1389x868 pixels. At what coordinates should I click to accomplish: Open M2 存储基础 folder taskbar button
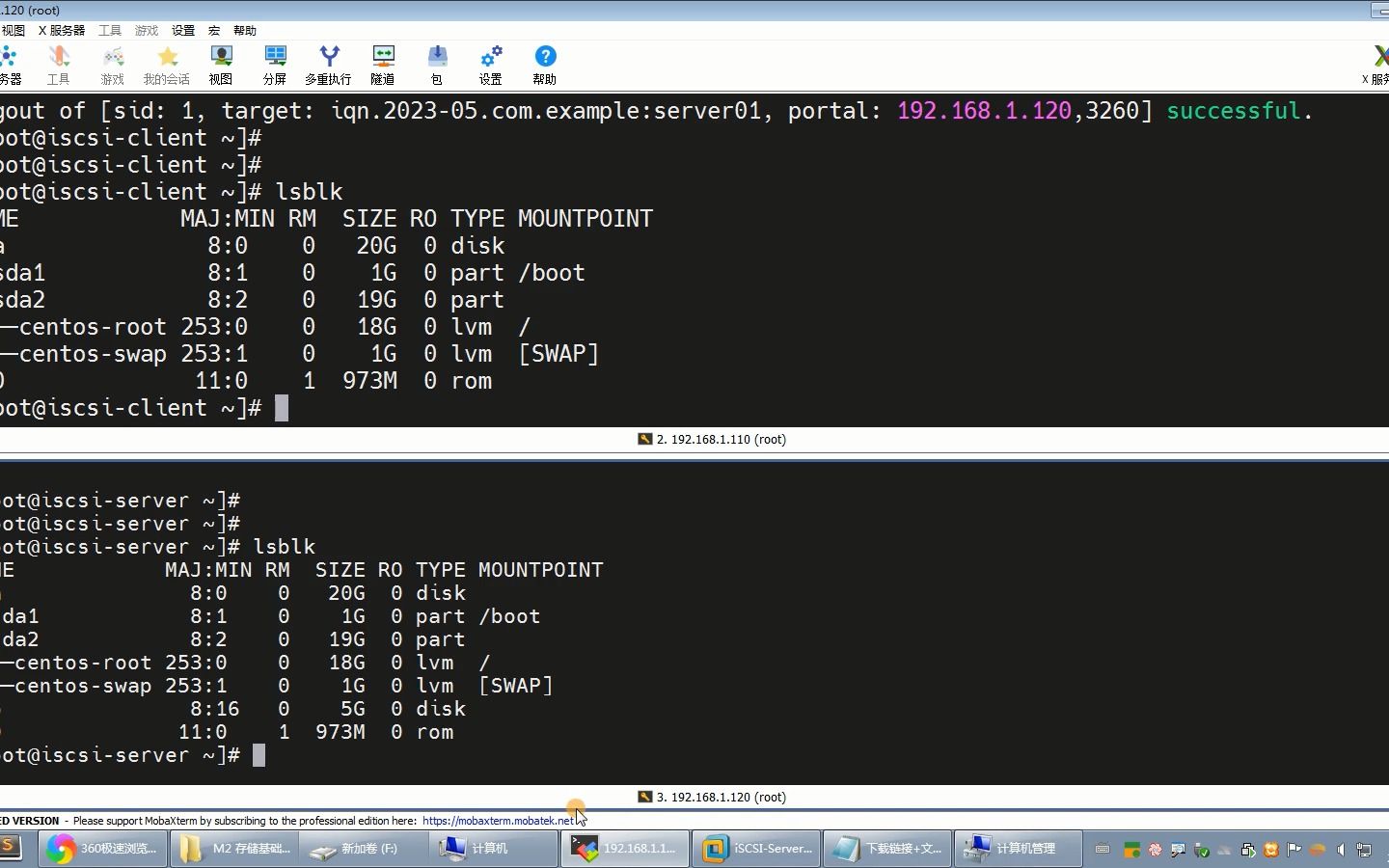(235, 849)
